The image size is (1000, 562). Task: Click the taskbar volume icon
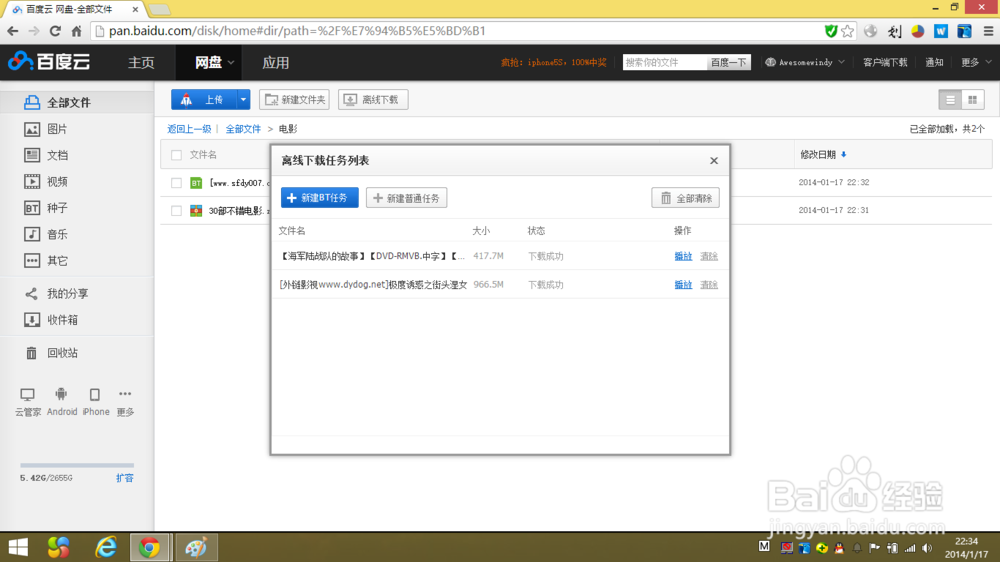click(927, 548)
